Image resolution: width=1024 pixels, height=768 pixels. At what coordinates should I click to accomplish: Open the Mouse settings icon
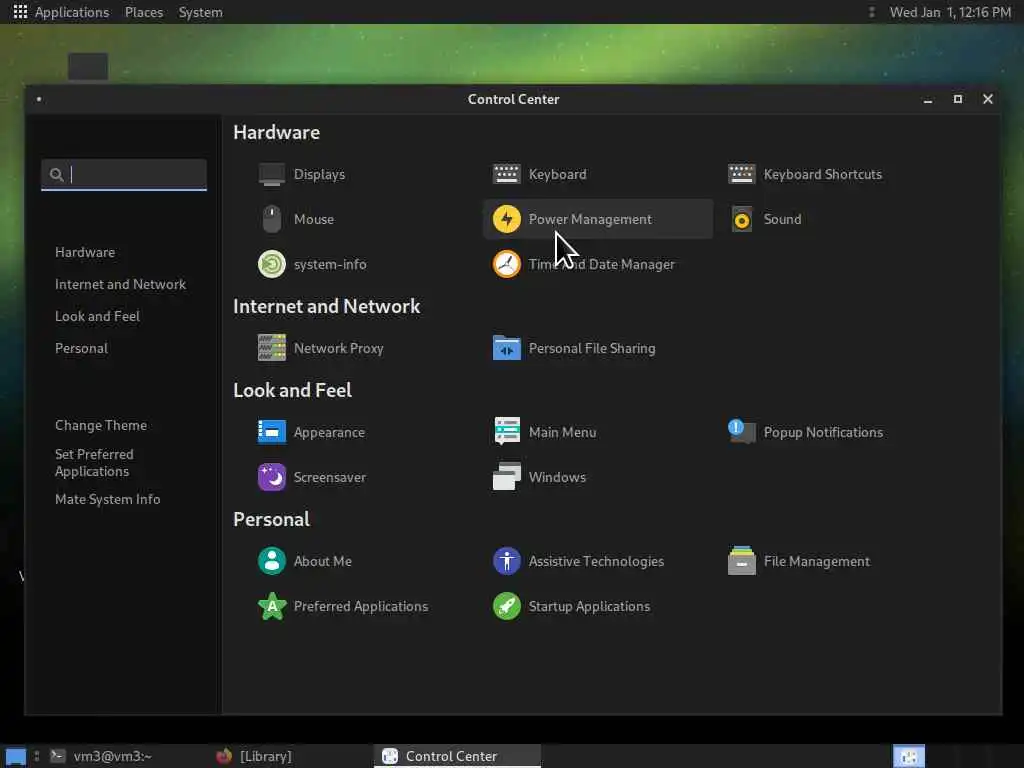272,219
